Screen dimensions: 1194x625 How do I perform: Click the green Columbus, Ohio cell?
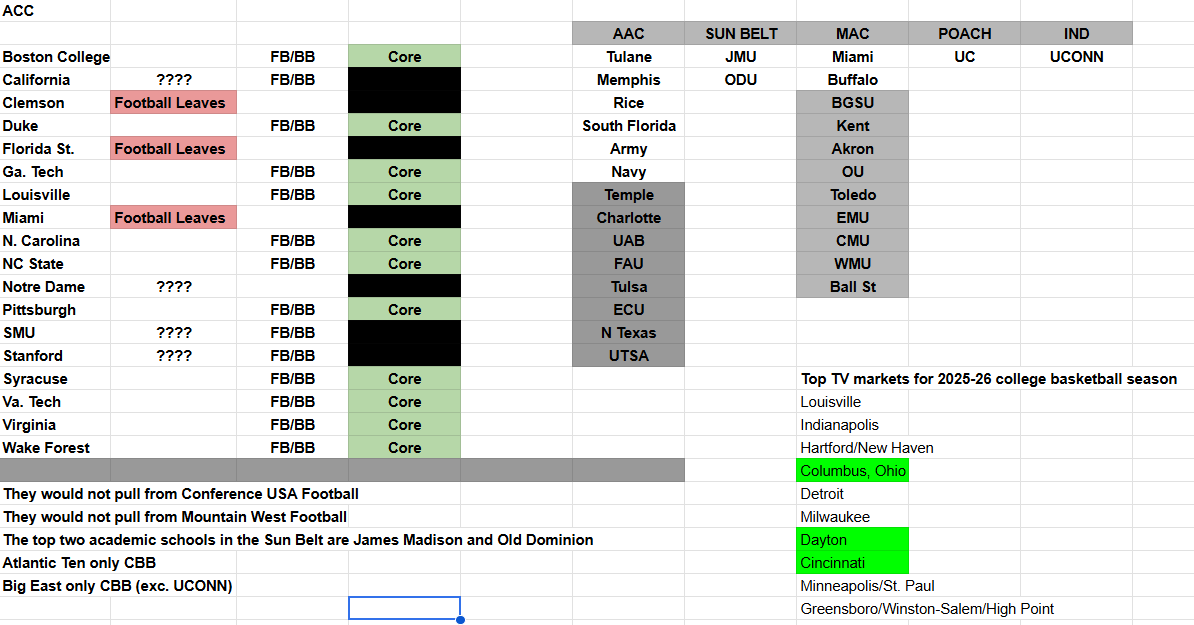(x=852, y=471)
